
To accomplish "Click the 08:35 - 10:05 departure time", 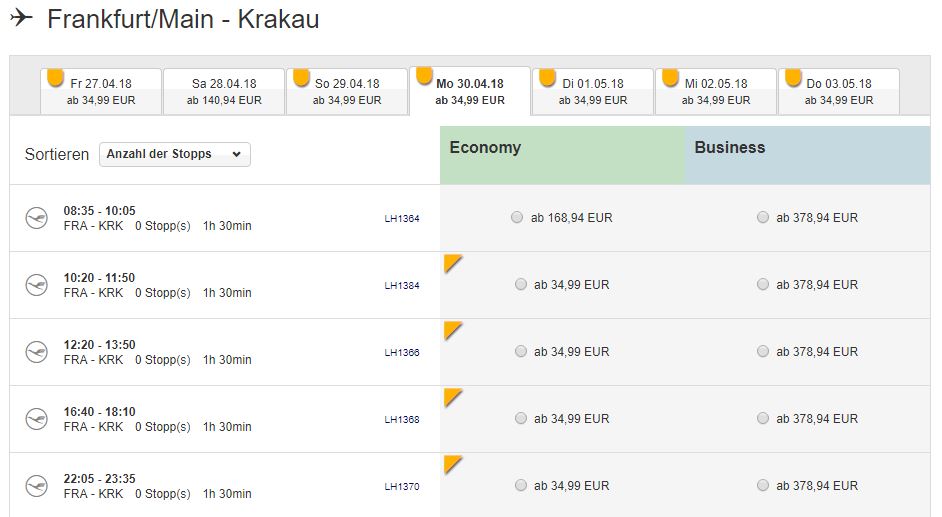I will [100, 211].
